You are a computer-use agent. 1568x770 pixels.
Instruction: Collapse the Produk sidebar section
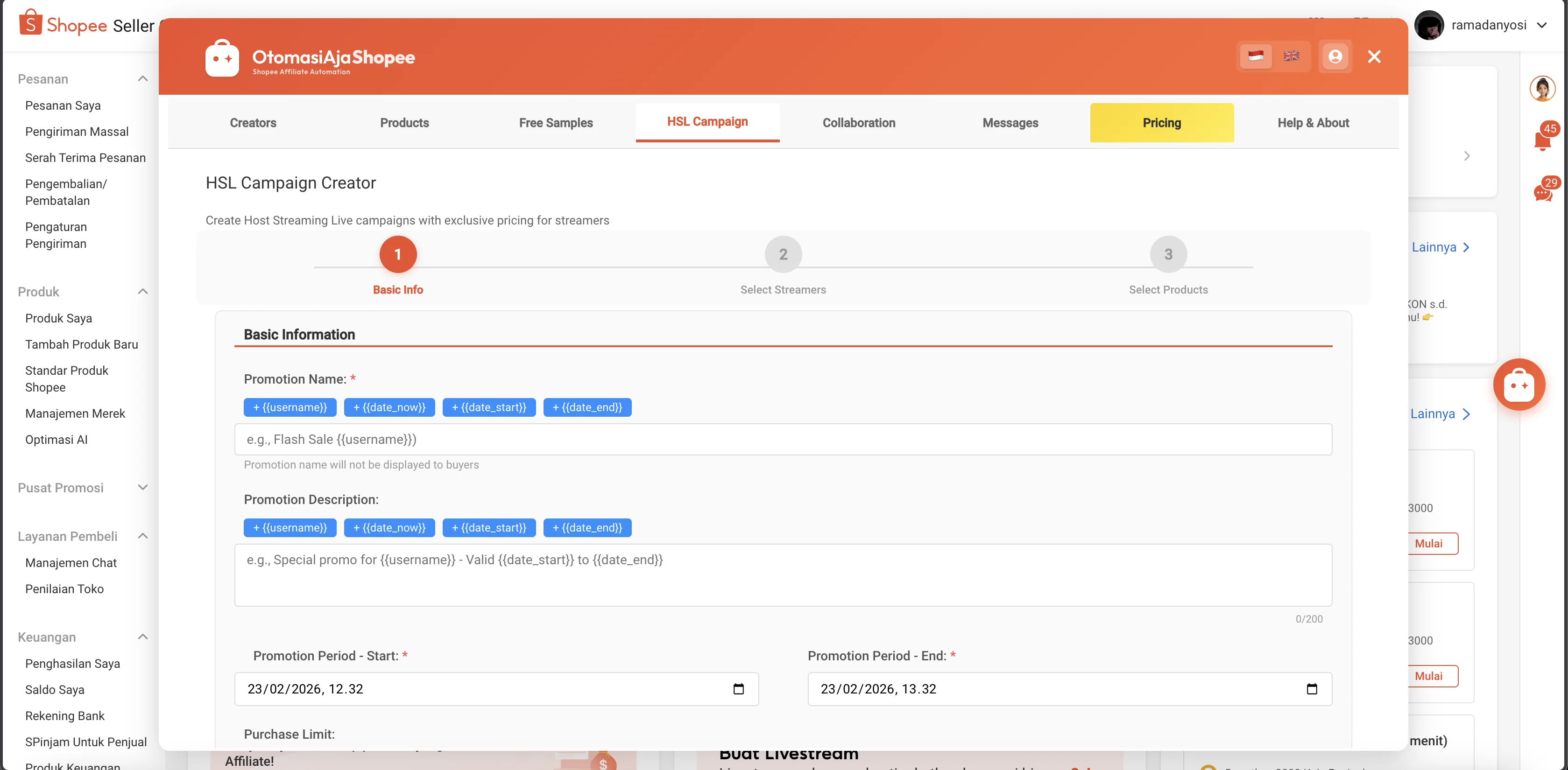143,292
